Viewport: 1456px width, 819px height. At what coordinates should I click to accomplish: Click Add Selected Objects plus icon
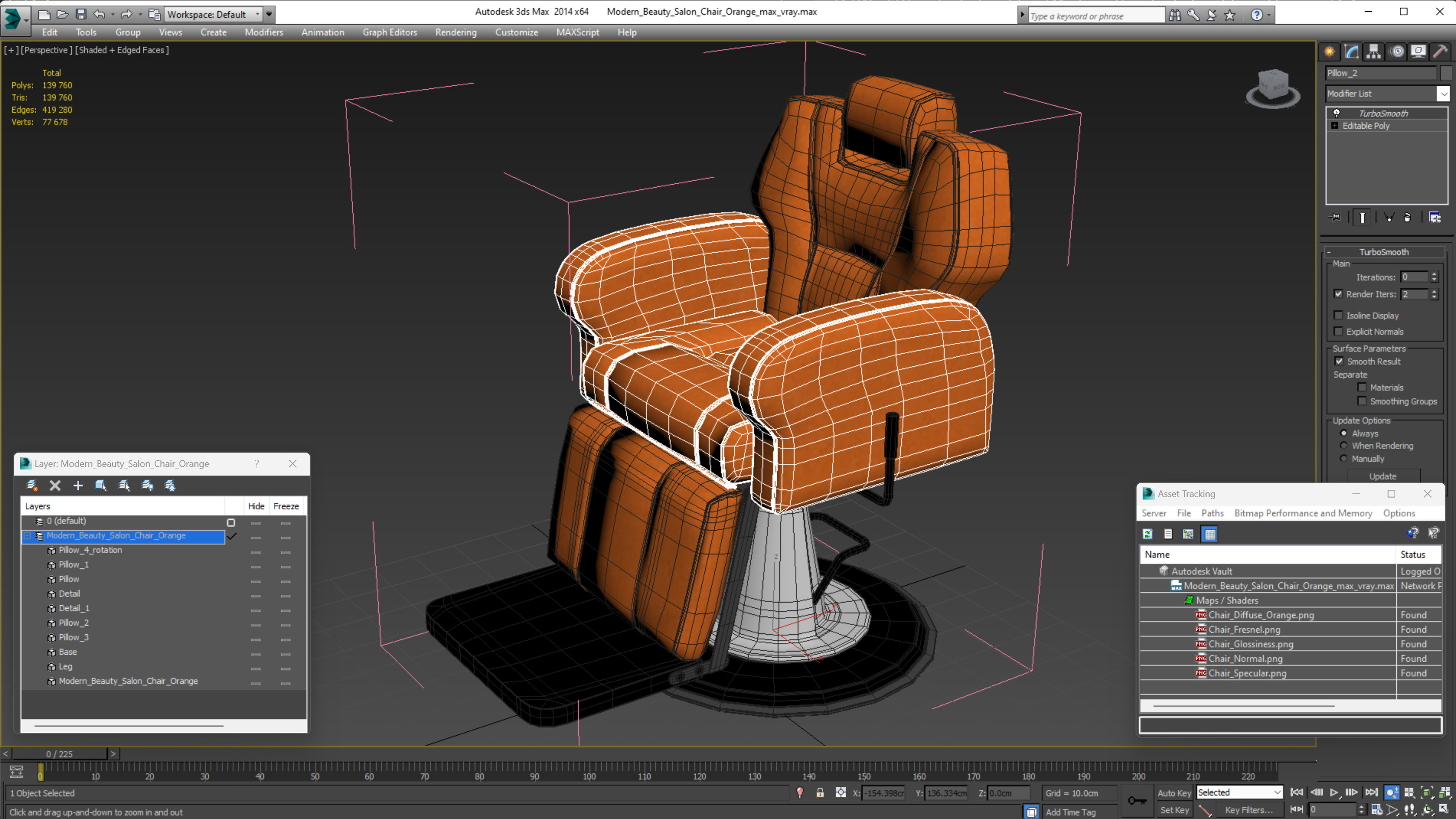pyautogui.click(x=78, y=485)
